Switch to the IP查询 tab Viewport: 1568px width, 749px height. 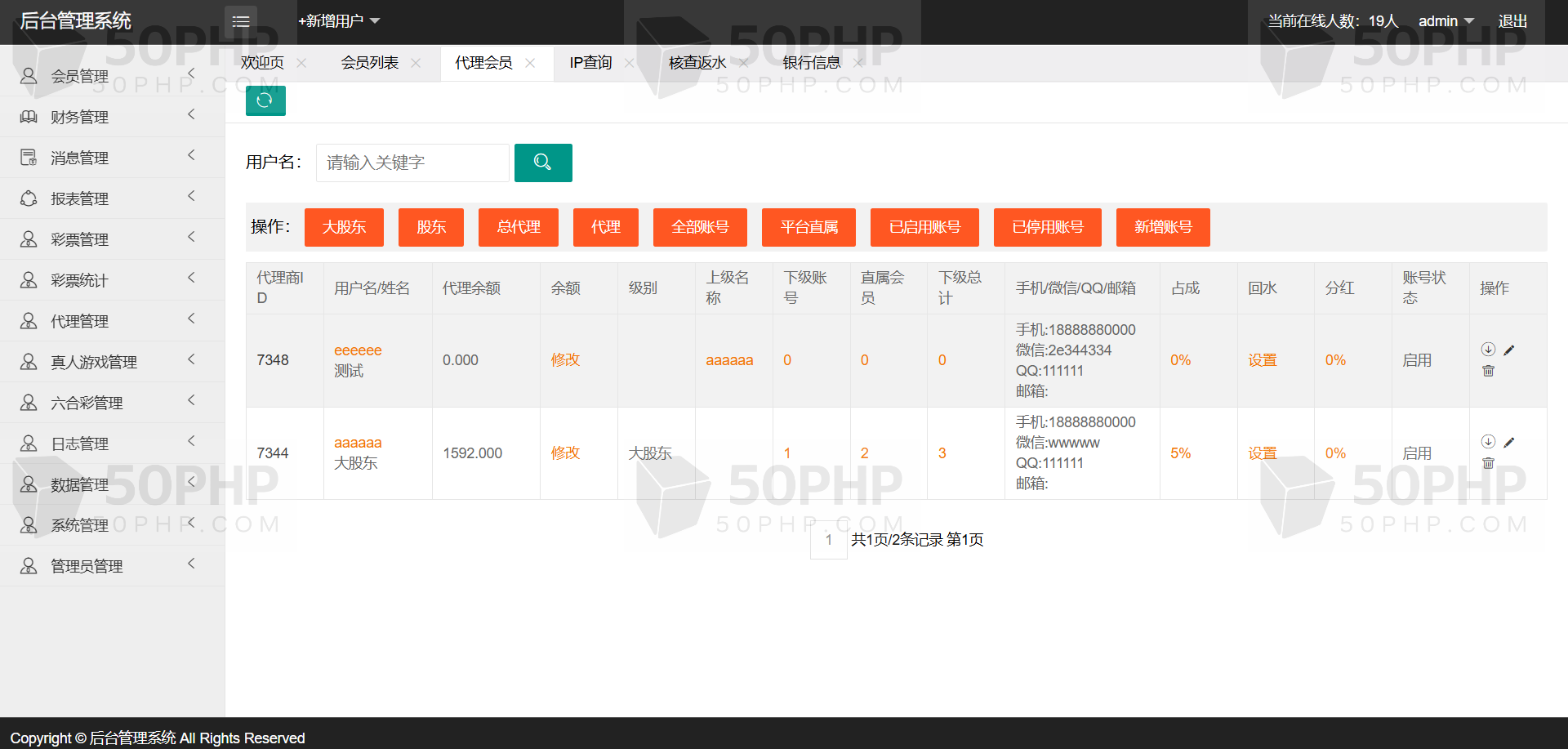tap(590, 63)
